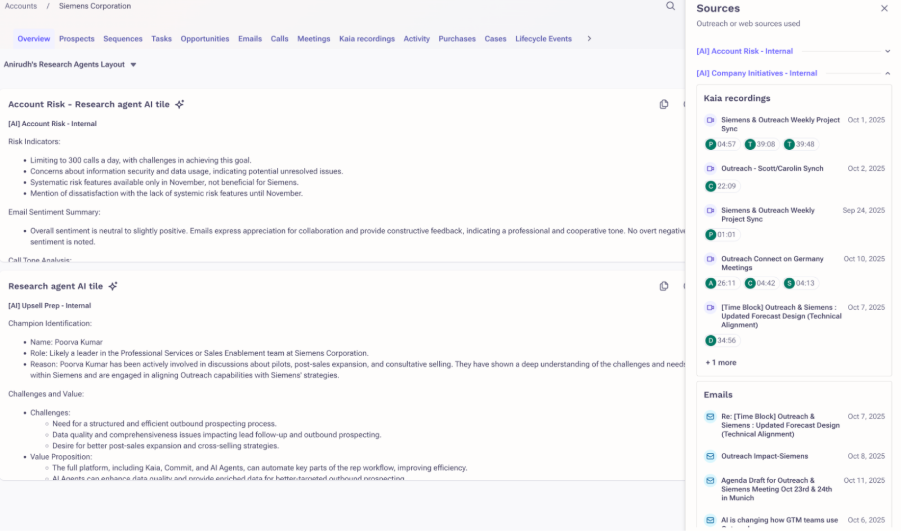This screenshot has width=901, height=531.
Task: Open the Cases tab
Action: [495, 39]
